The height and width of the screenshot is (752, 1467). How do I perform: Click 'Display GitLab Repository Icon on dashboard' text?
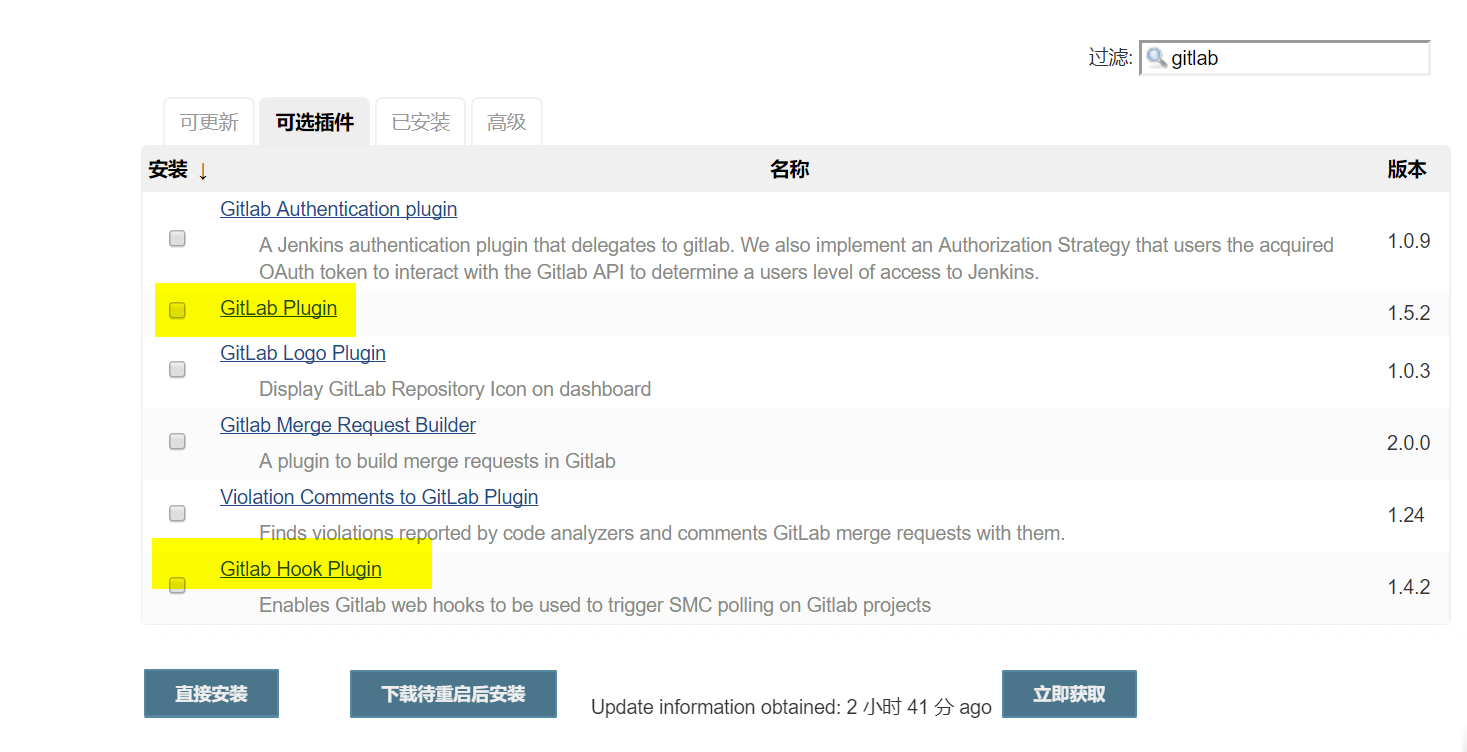[x=455, y=389]
